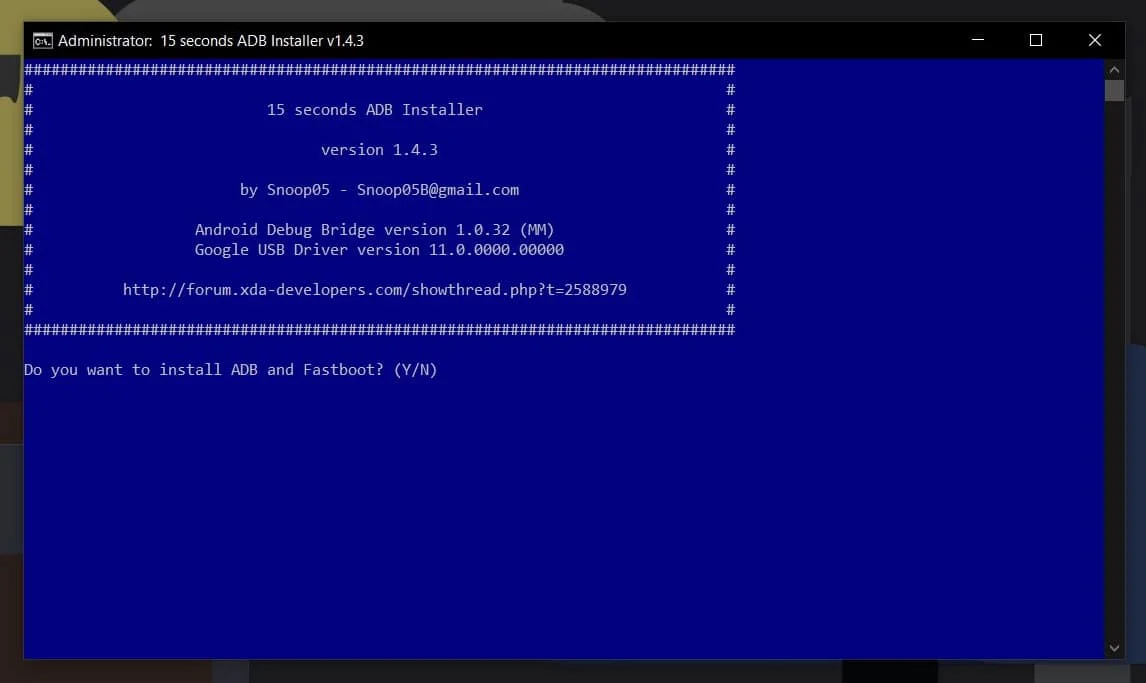Open the console icon system menu
Screen dimensions: 1146x683
[42, 41]
